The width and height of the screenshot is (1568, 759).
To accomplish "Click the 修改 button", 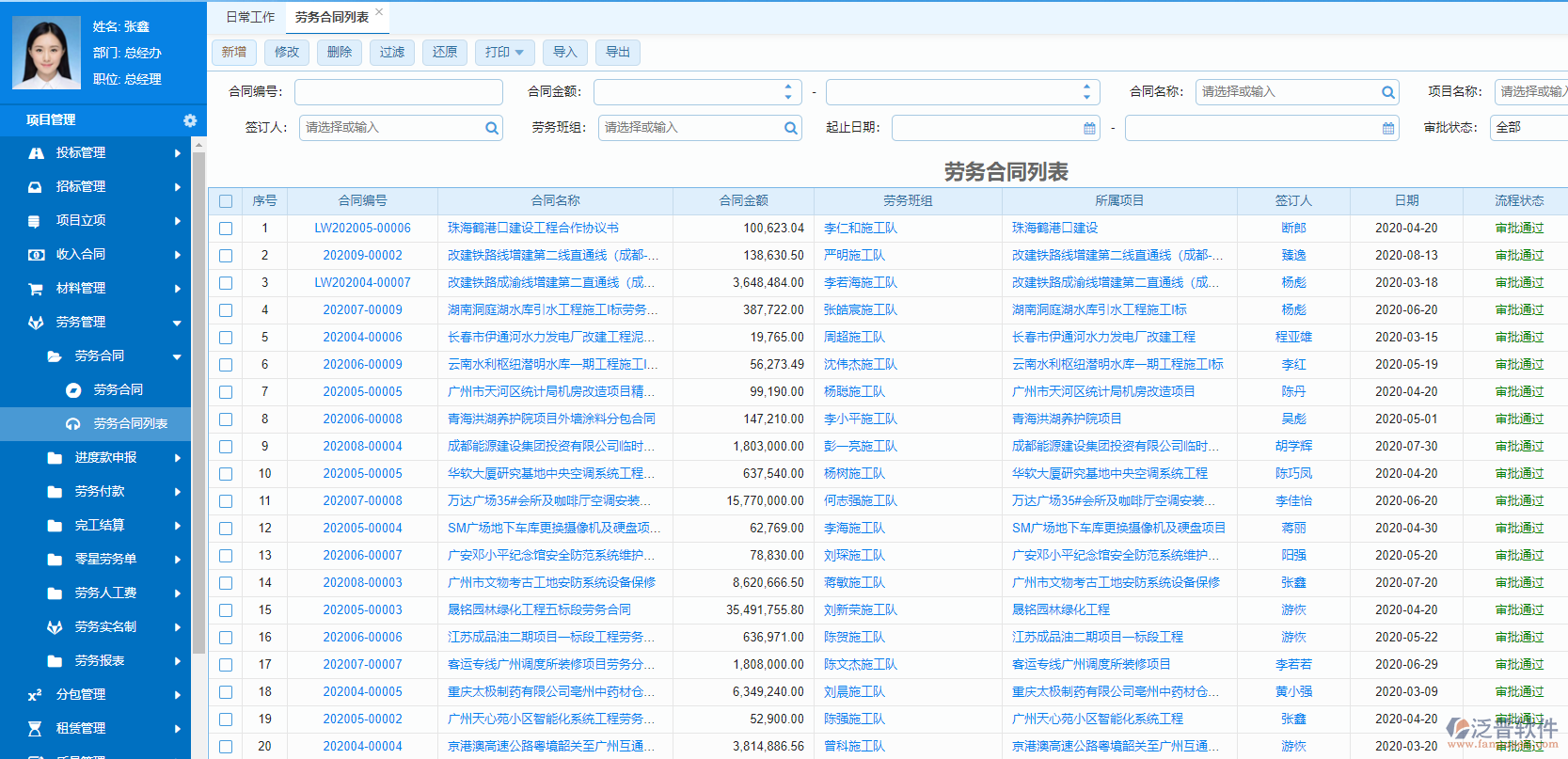I will pos(287,53).
